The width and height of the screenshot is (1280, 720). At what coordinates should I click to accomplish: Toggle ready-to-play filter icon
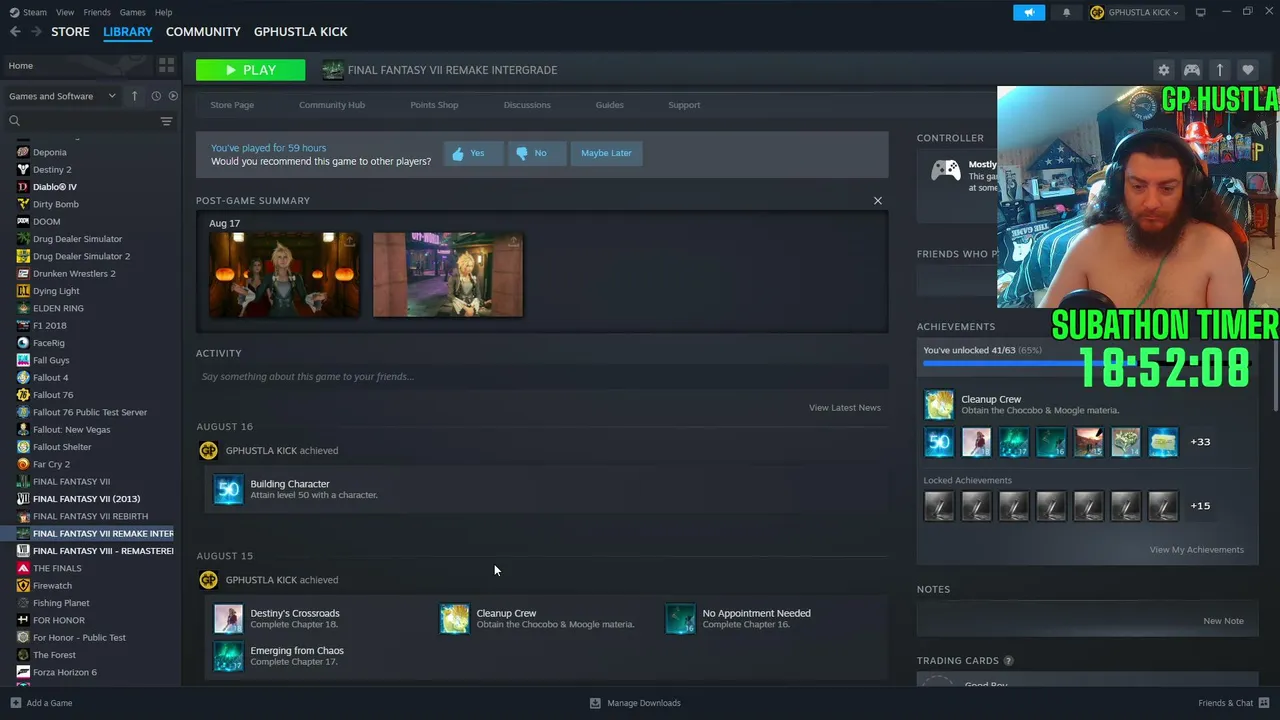[x=173, y=96]
